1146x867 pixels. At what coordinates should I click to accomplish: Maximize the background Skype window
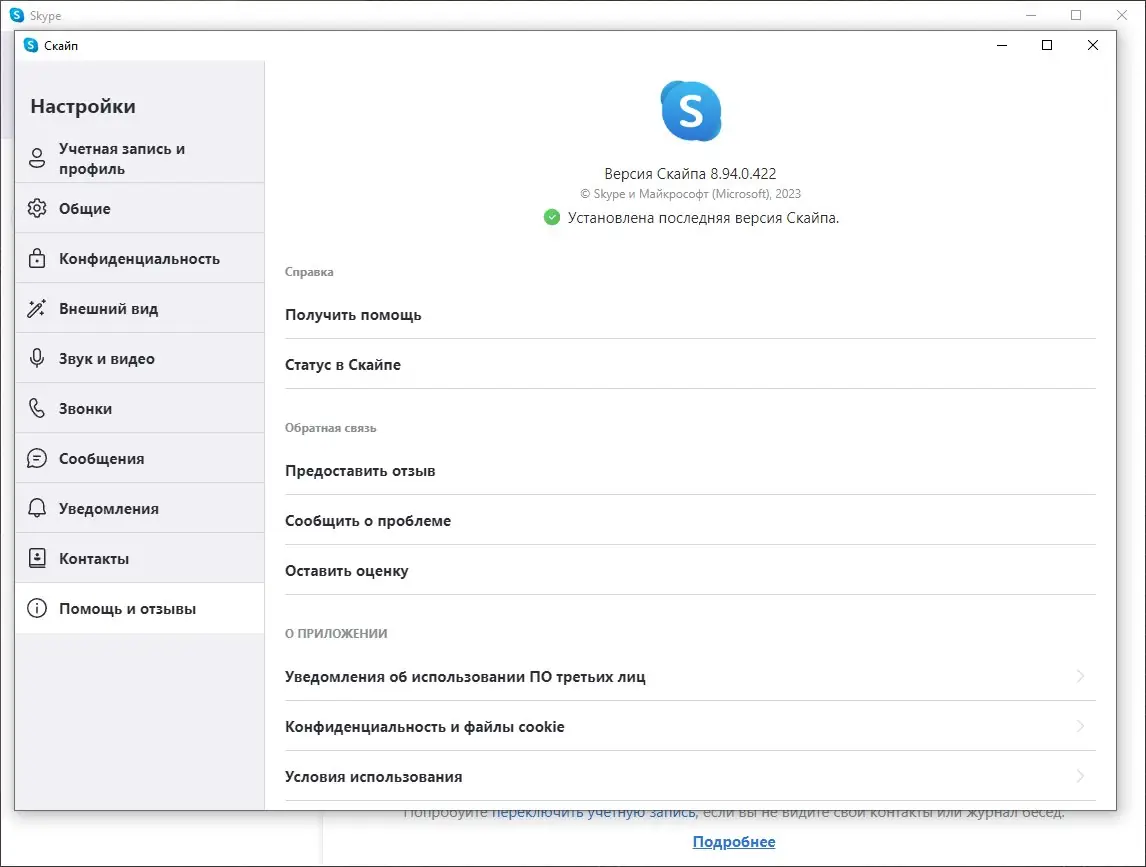(1076, 15)
